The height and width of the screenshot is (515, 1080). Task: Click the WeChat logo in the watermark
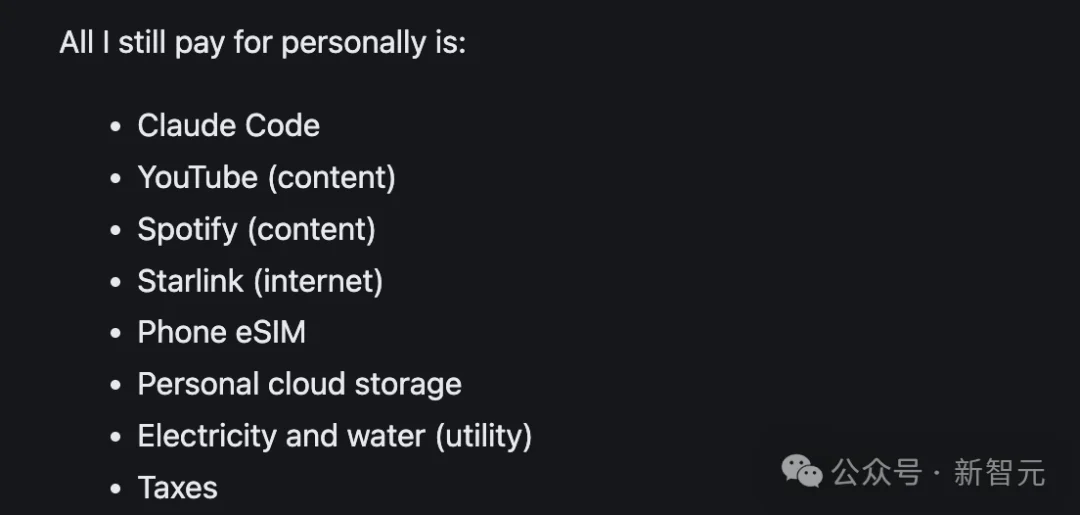coord(802,472)
